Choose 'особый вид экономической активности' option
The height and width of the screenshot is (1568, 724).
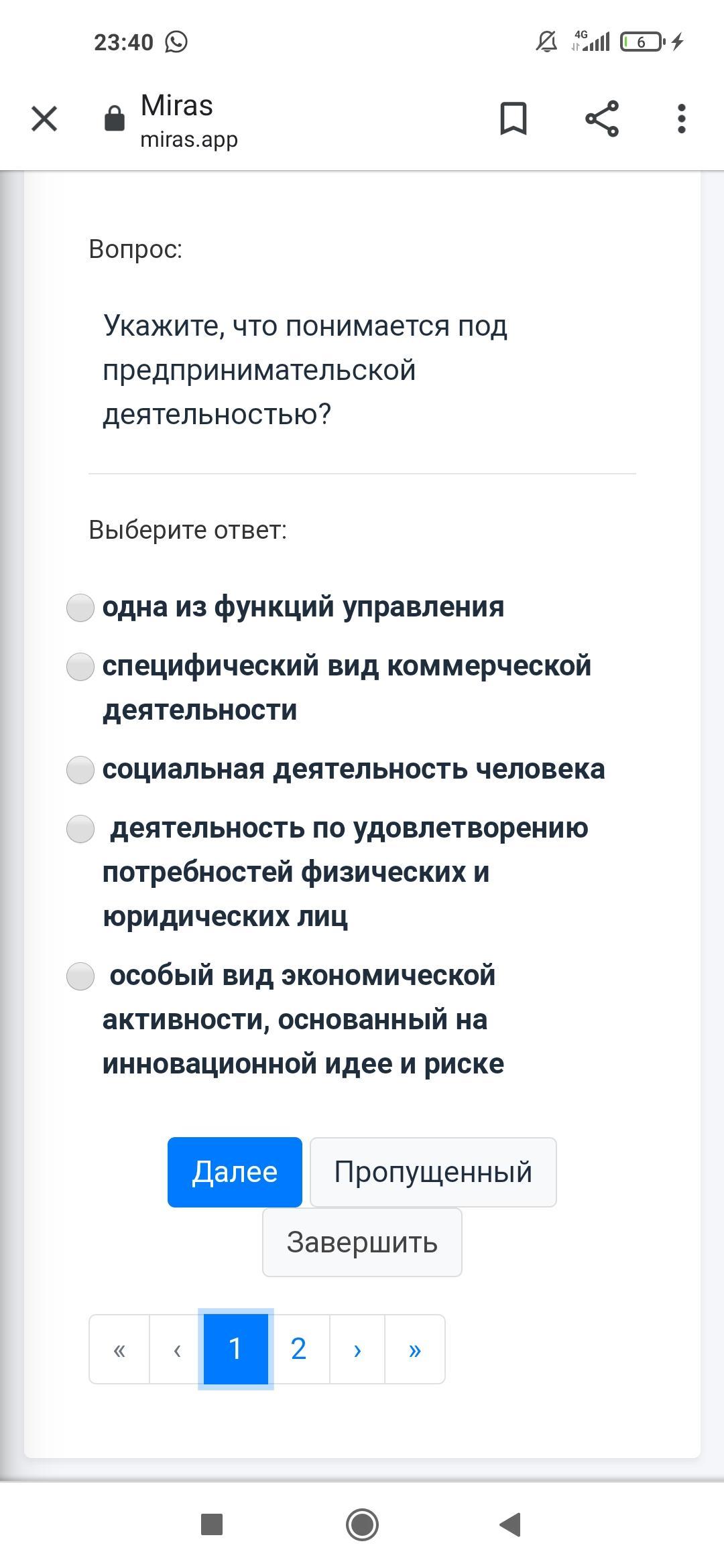point(80,976)
